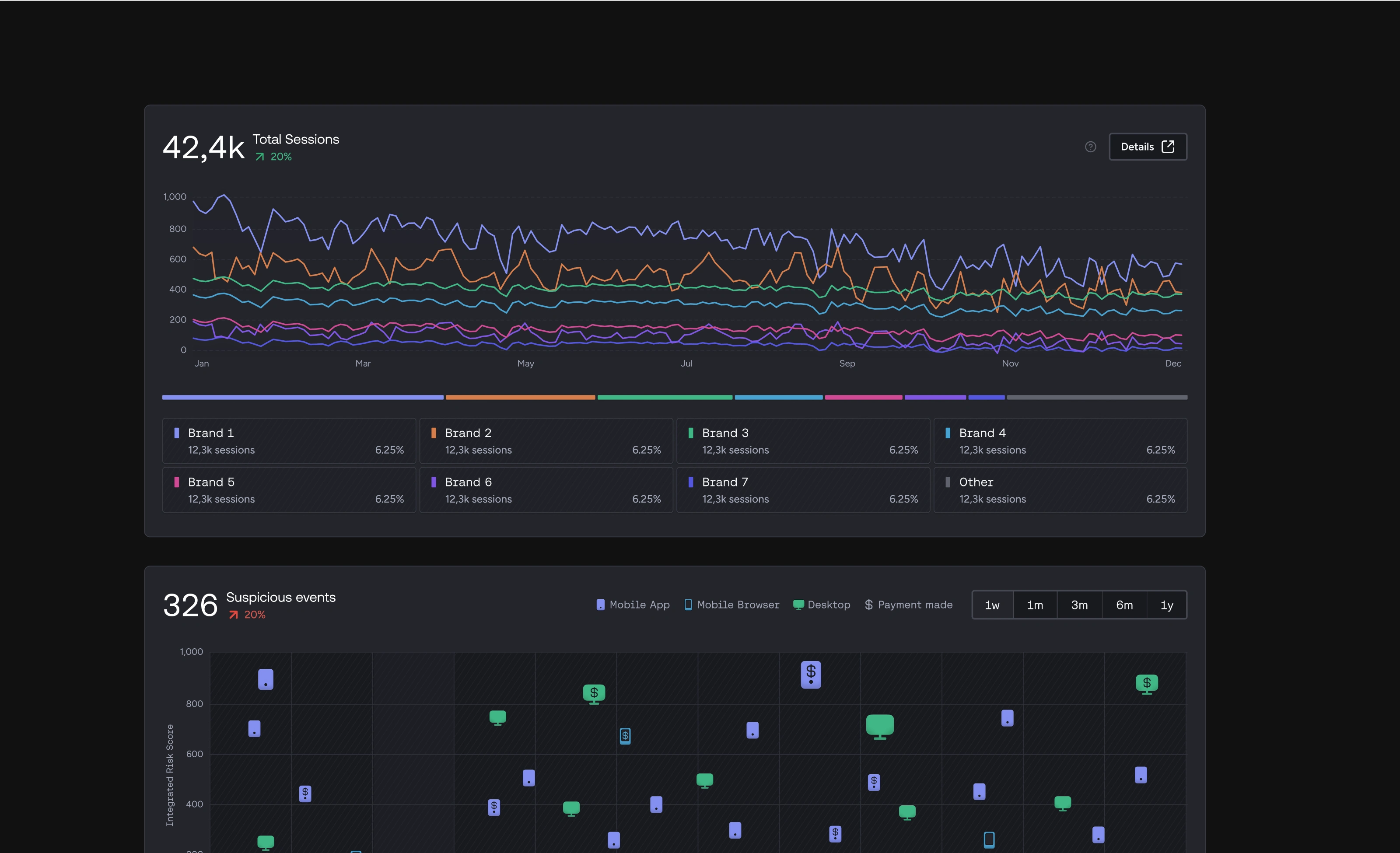Viewport: 1400px width, 853px height.
Task: Click Brand 3 green color swatch
Action: coord(690,433)
